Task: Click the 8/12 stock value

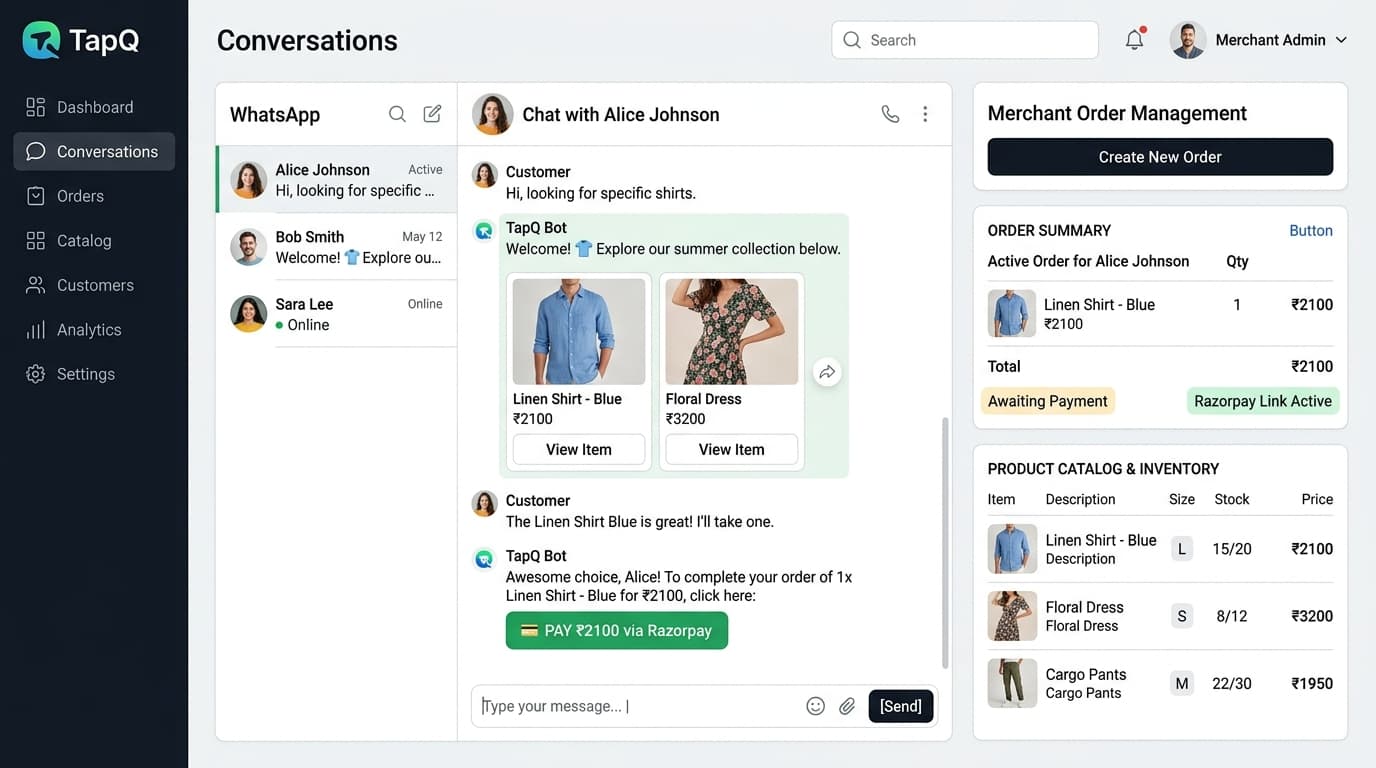Action: [x=1232, y=617]
